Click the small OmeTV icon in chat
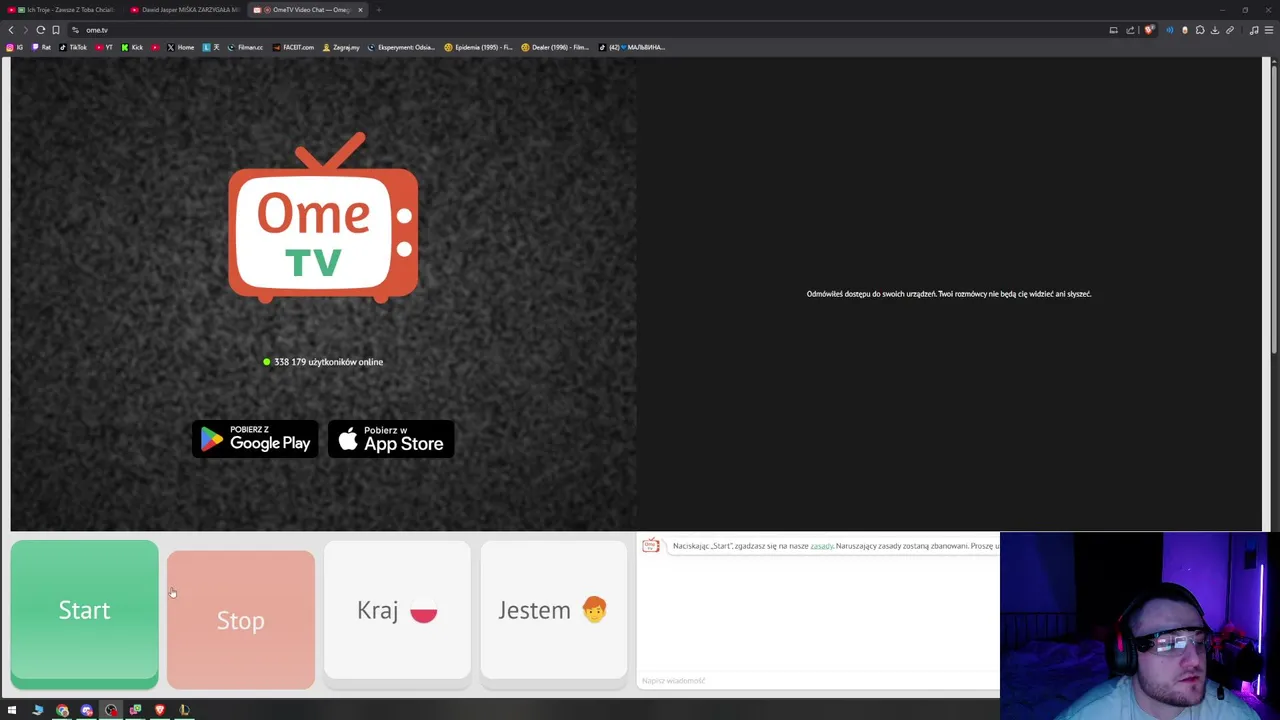Screen dimensions: 1280x720 coord(651,545)
